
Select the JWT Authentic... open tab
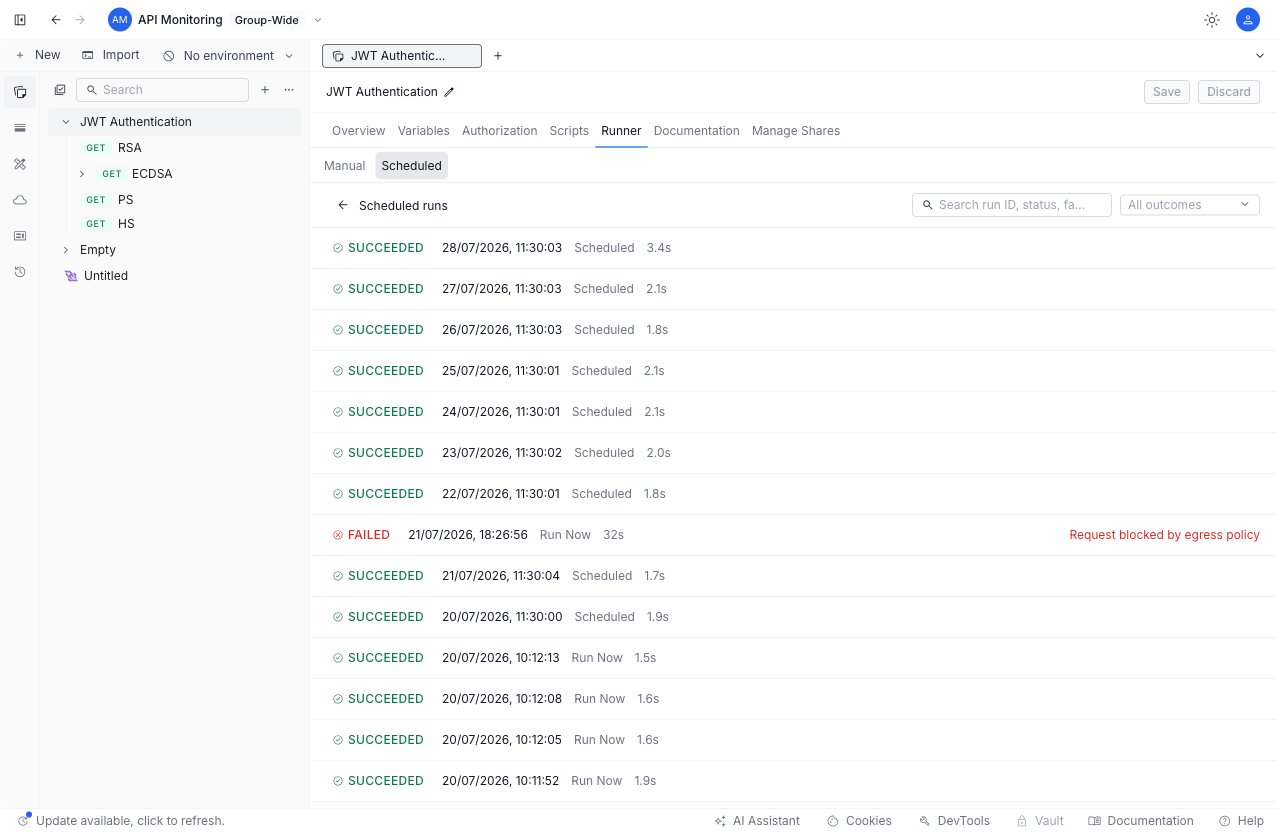pyautogui.click(x=401, y=56)
